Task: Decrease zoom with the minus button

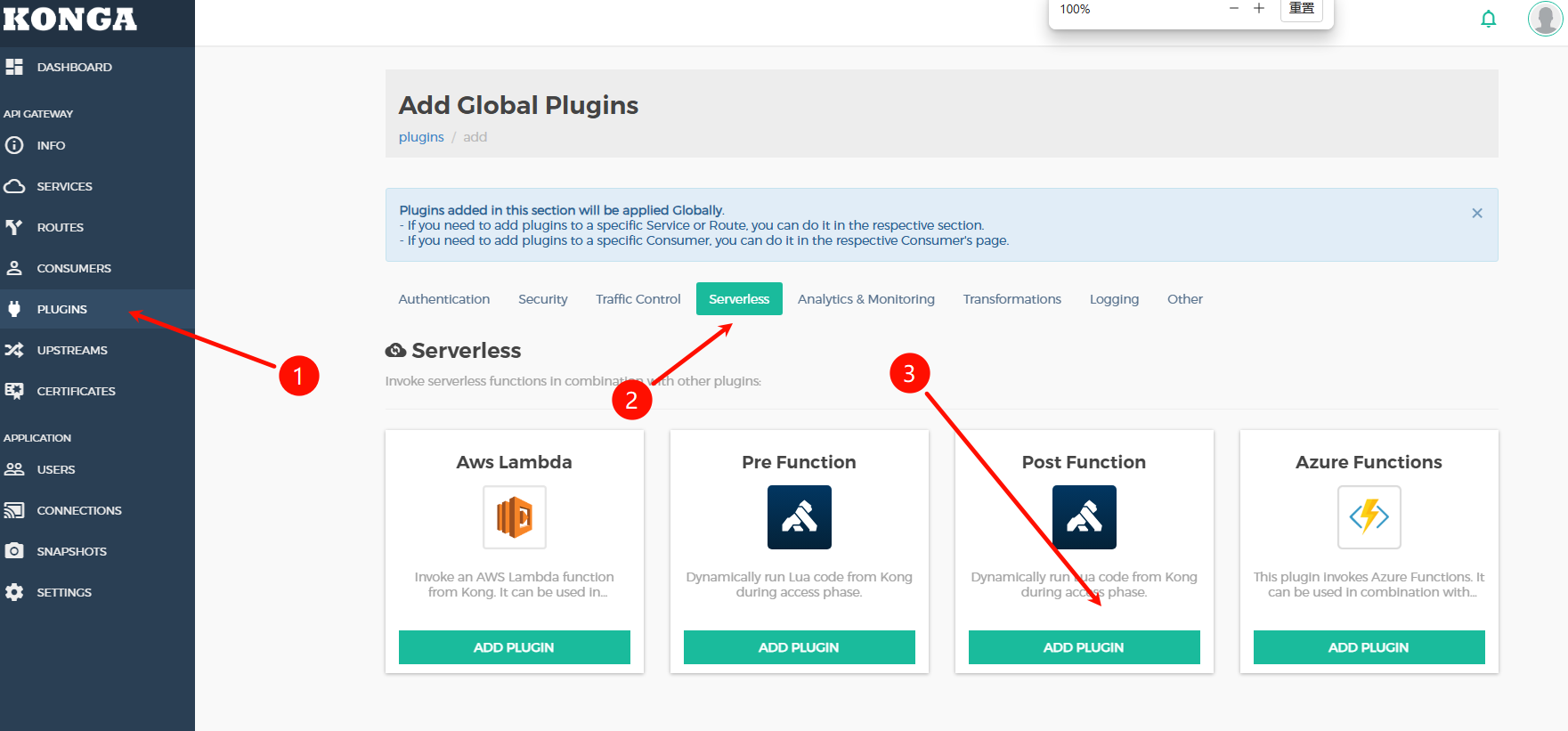Action: (1234, 9)
